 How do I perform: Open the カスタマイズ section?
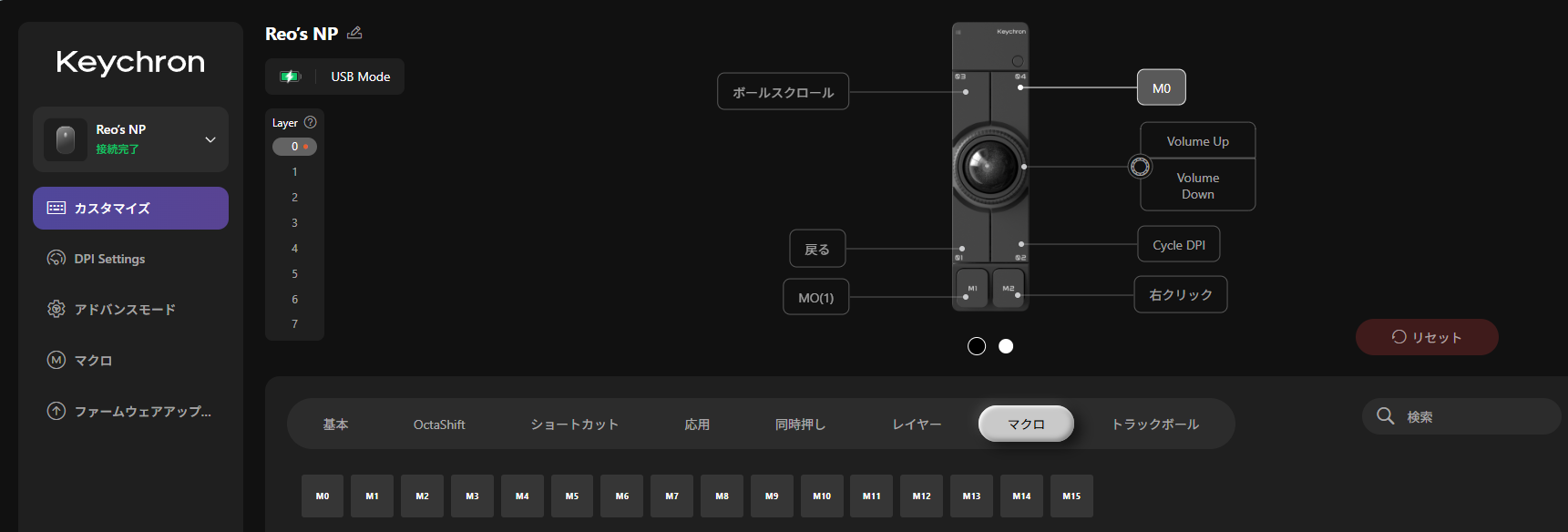130,208
